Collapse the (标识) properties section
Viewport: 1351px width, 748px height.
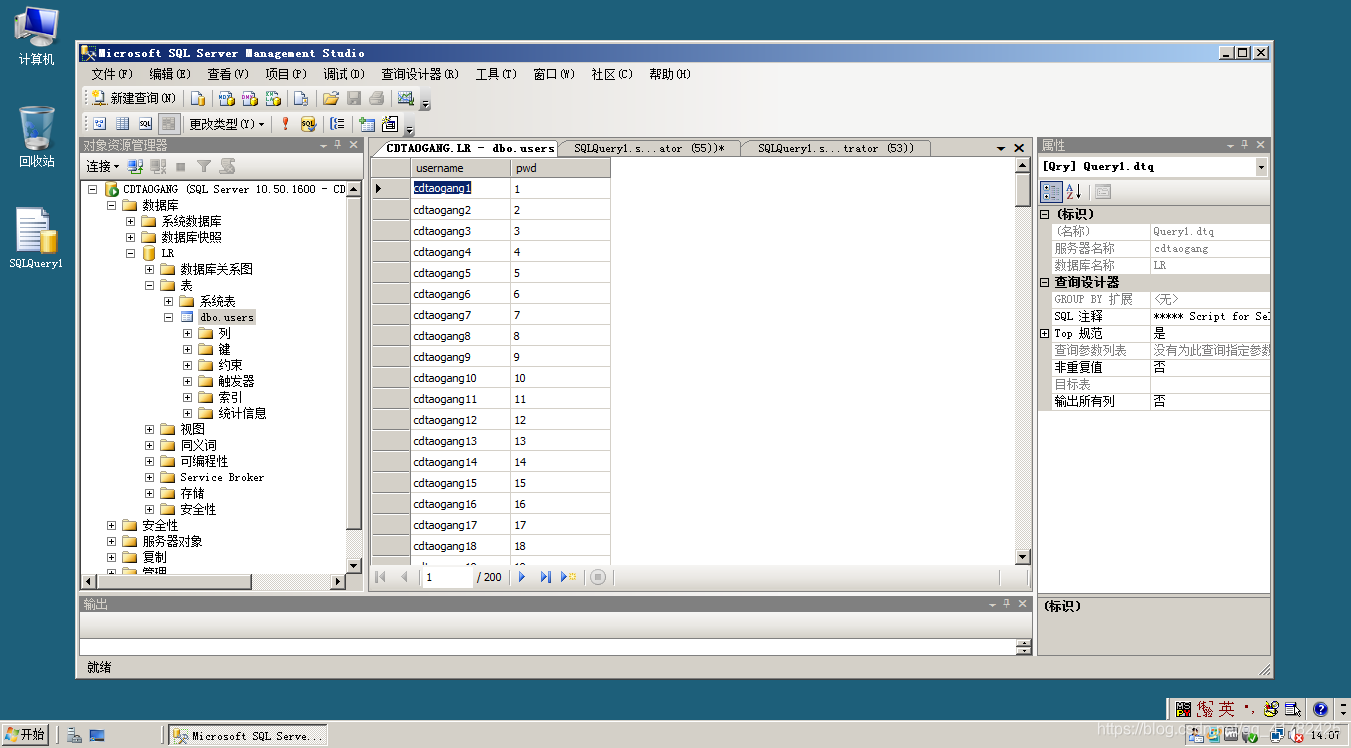coord(1045,214)
